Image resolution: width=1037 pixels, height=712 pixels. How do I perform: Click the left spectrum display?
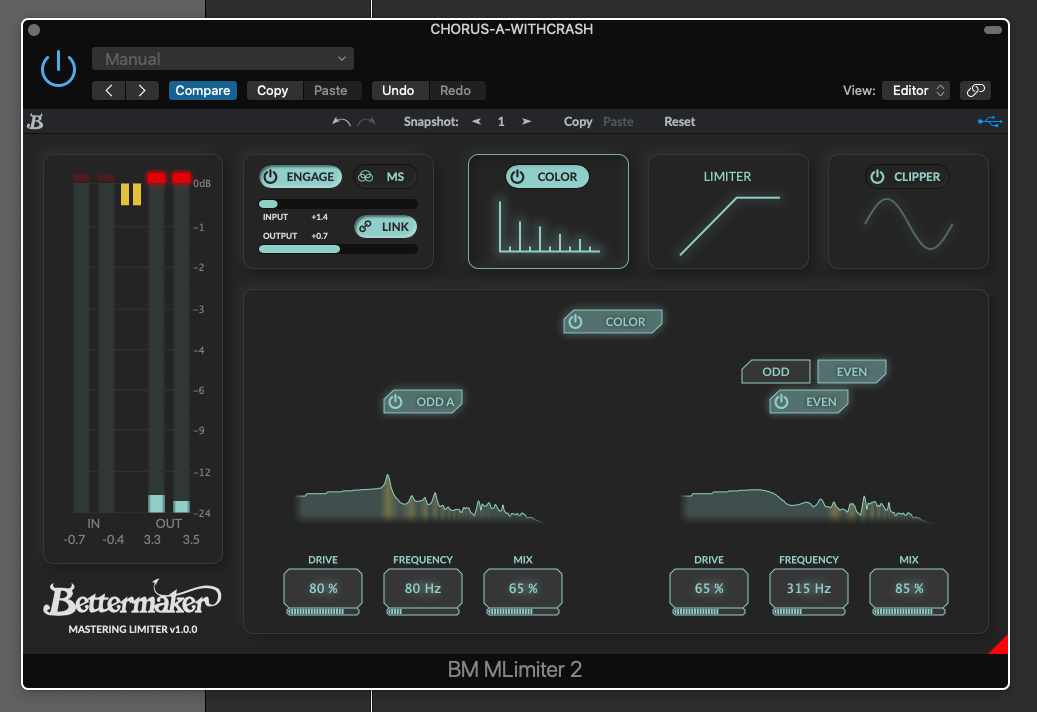point(421,498)
